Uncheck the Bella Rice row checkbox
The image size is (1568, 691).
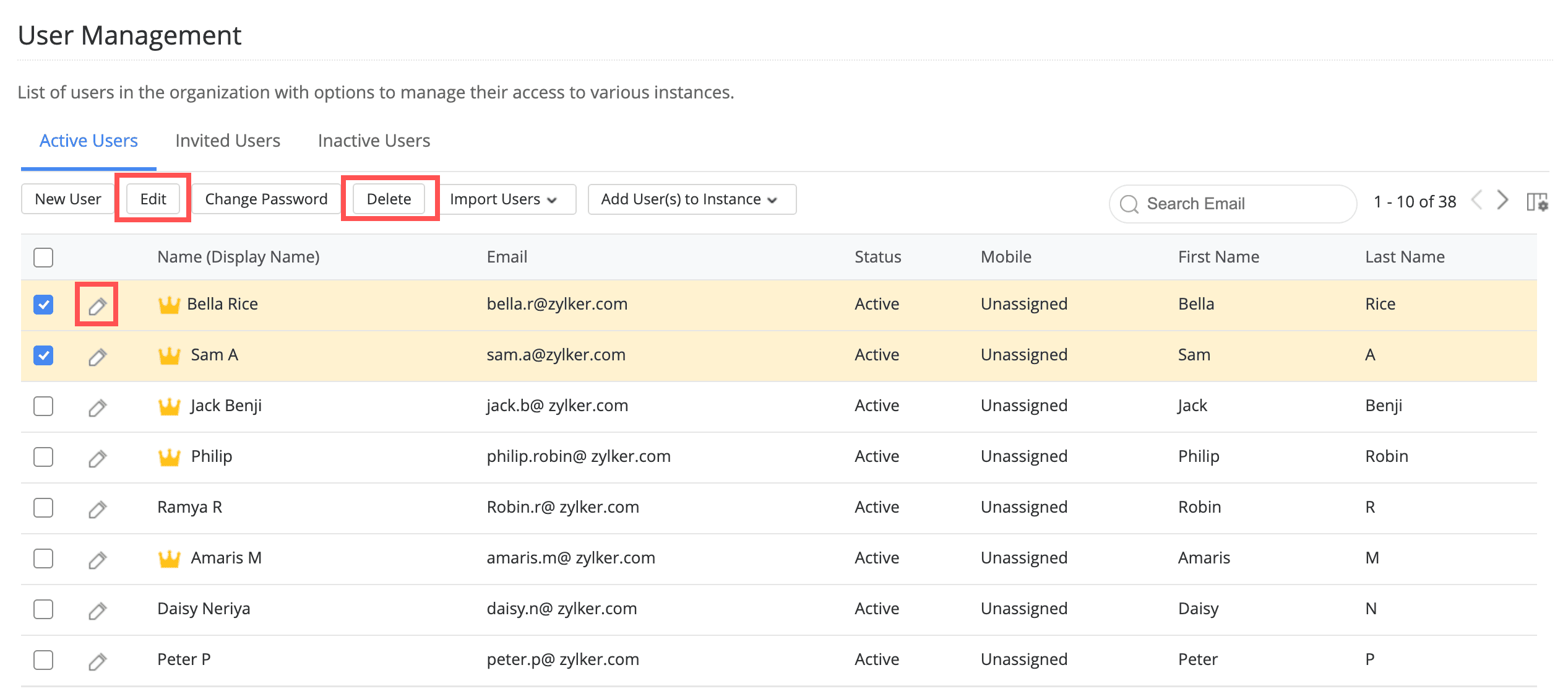point(43,305)
